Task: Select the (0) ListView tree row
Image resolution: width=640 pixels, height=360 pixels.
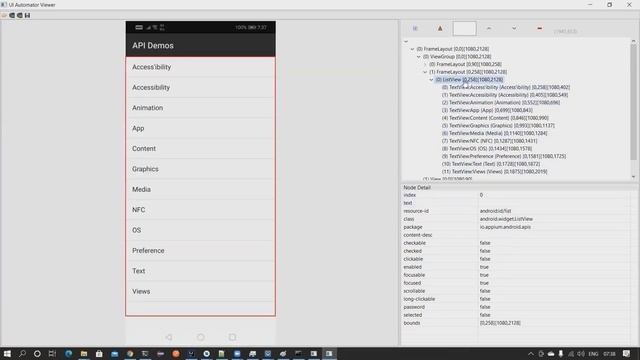Action: coord(469,80)
